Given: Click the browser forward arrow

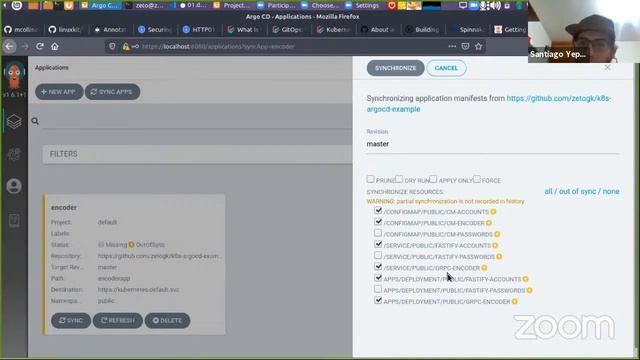Looking at the screenshot, I should coord(25,47).
